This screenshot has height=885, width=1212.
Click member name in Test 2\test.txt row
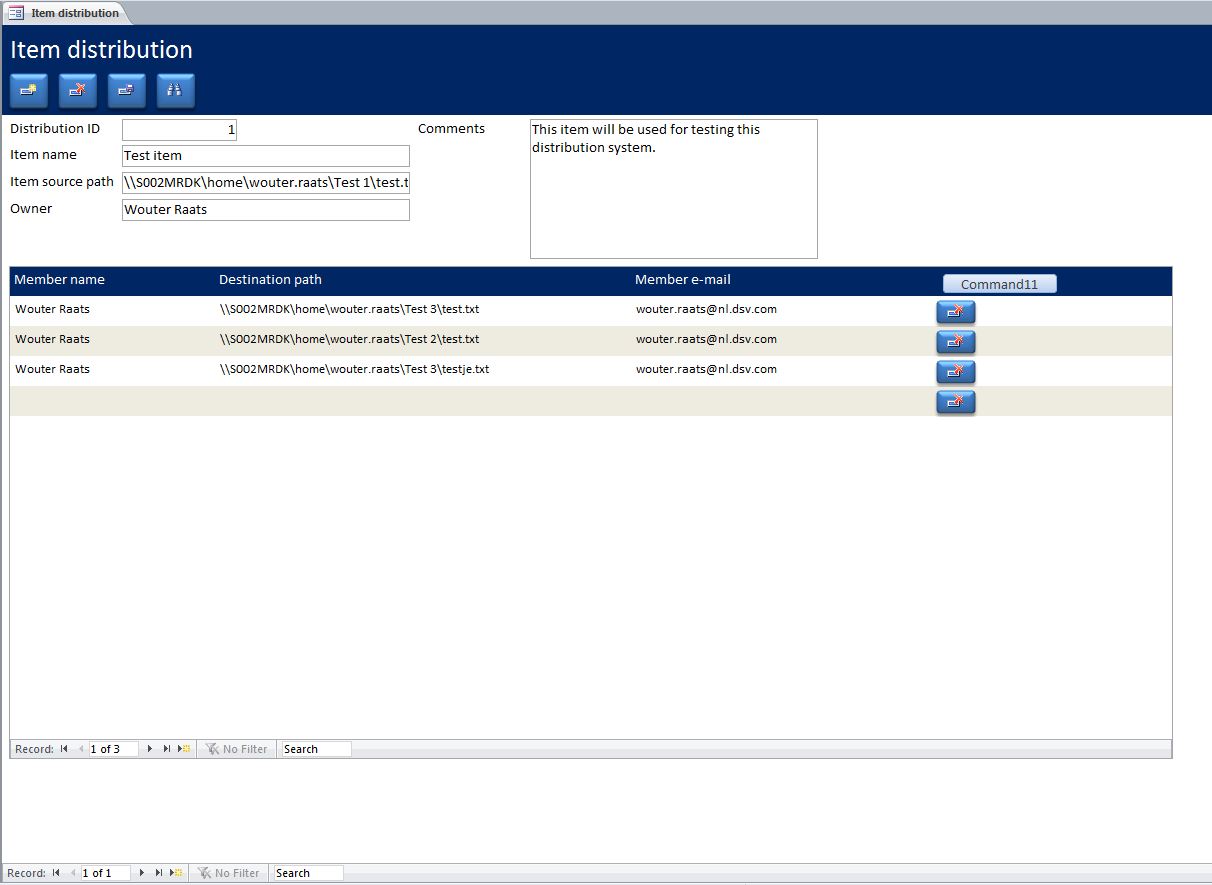click(x=52, y=339)
